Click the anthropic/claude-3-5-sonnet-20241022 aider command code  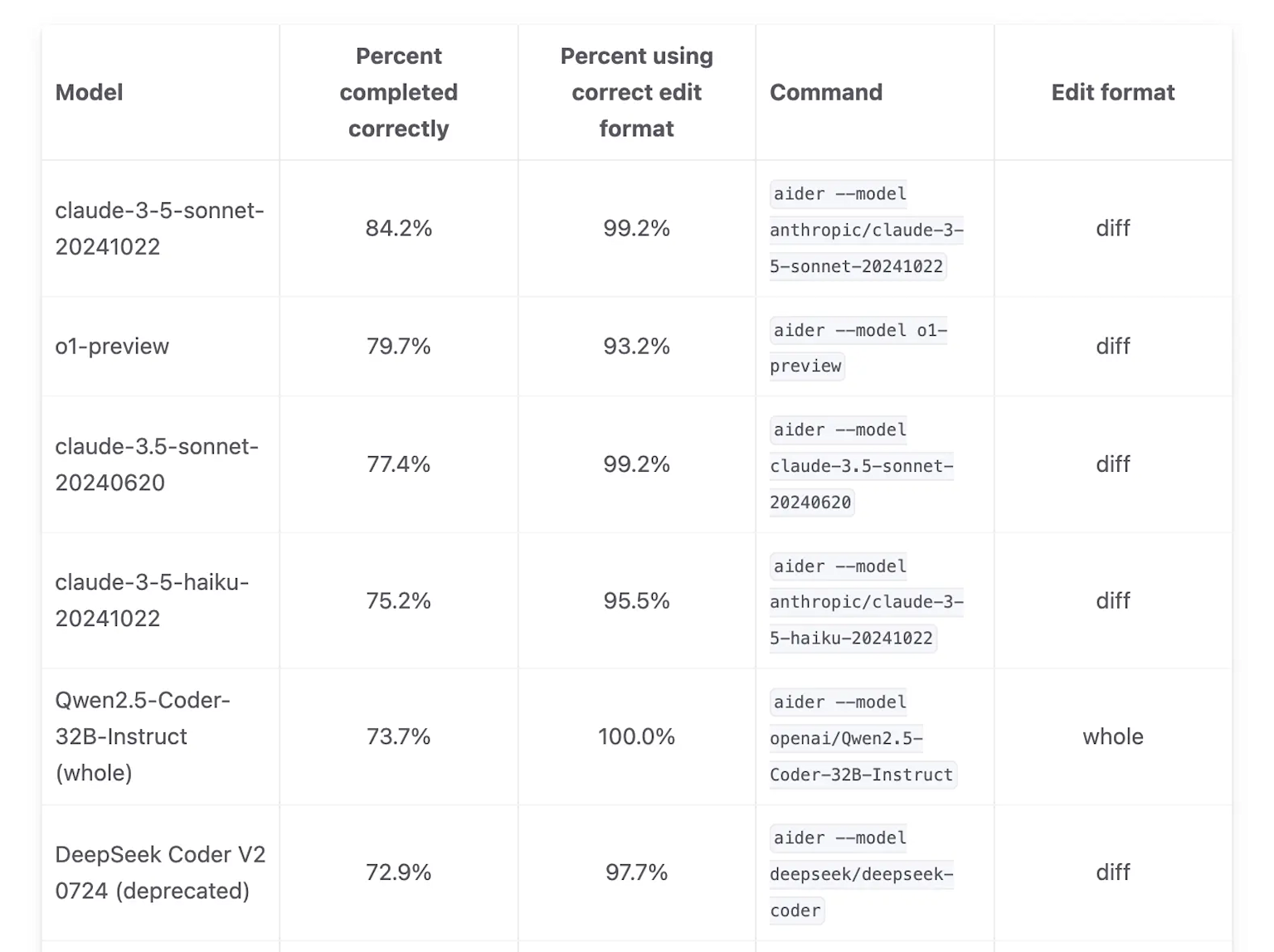pos(865,230)
